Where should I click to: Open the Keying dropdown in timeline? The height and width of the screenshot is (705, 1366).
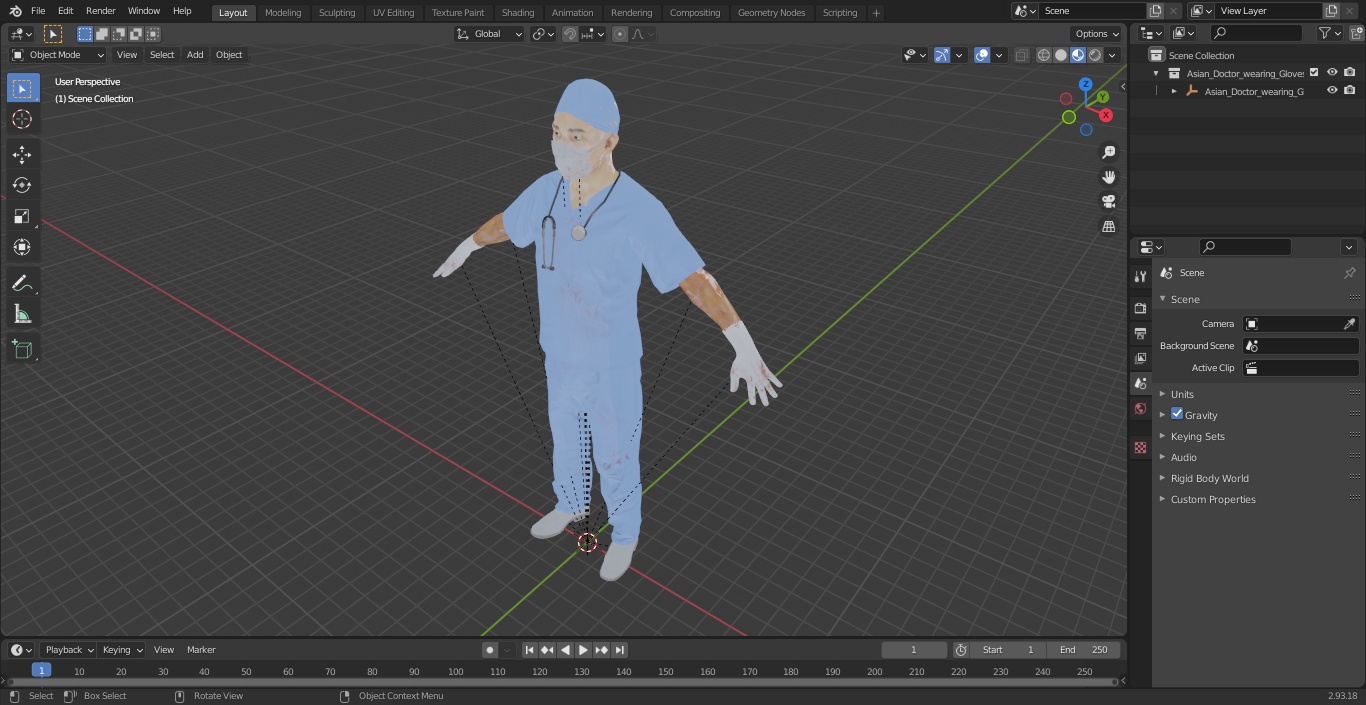pos(122,650)
